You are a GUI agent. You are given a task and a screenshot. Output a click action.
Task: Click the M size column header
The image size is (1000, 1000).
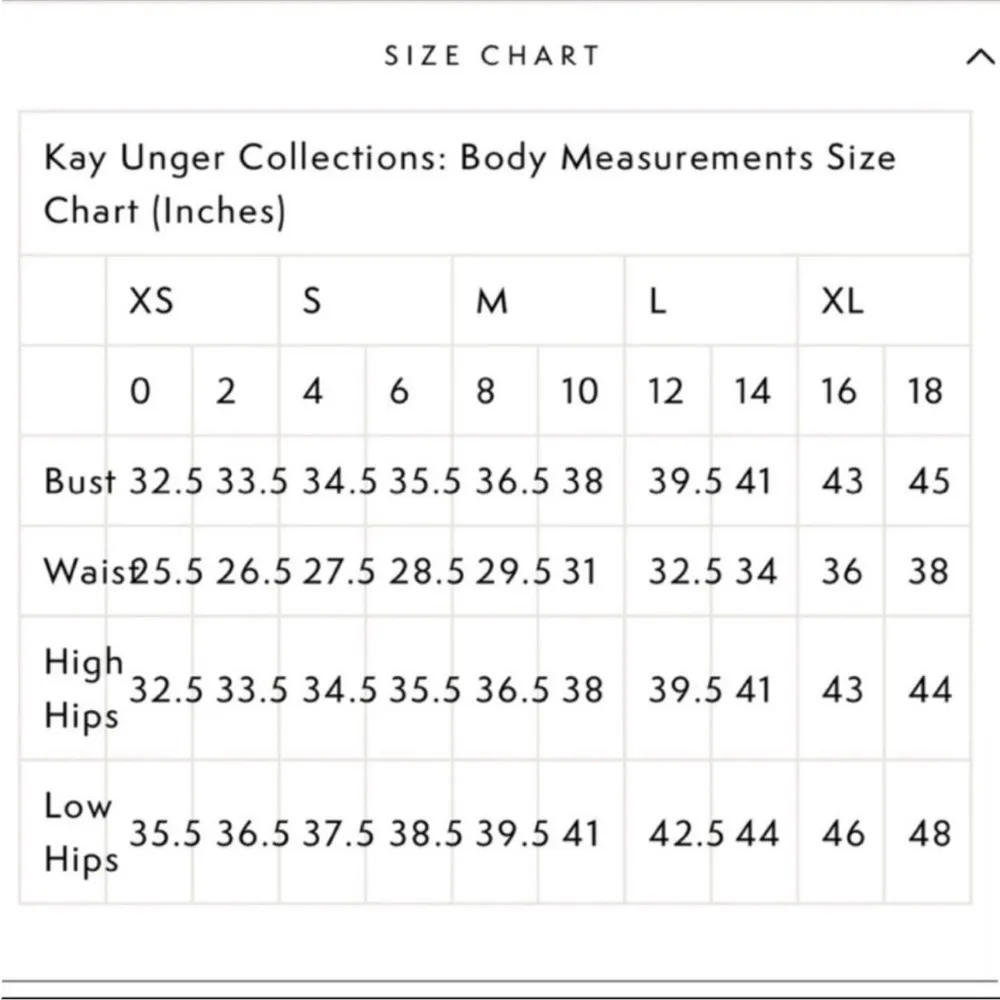tap(491, 300)
